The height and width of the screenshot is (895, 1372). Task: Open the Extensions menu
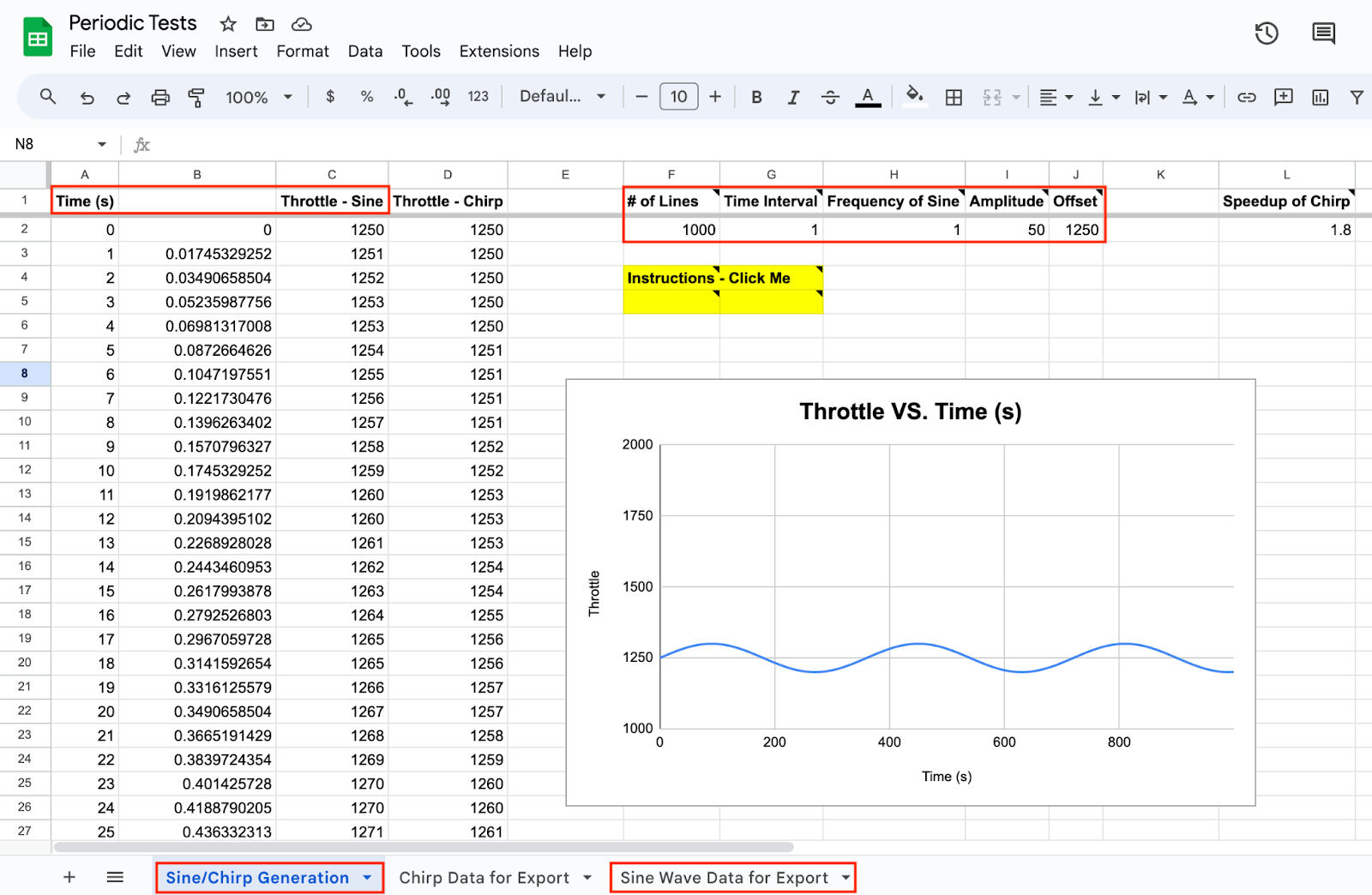coord(499,51)
